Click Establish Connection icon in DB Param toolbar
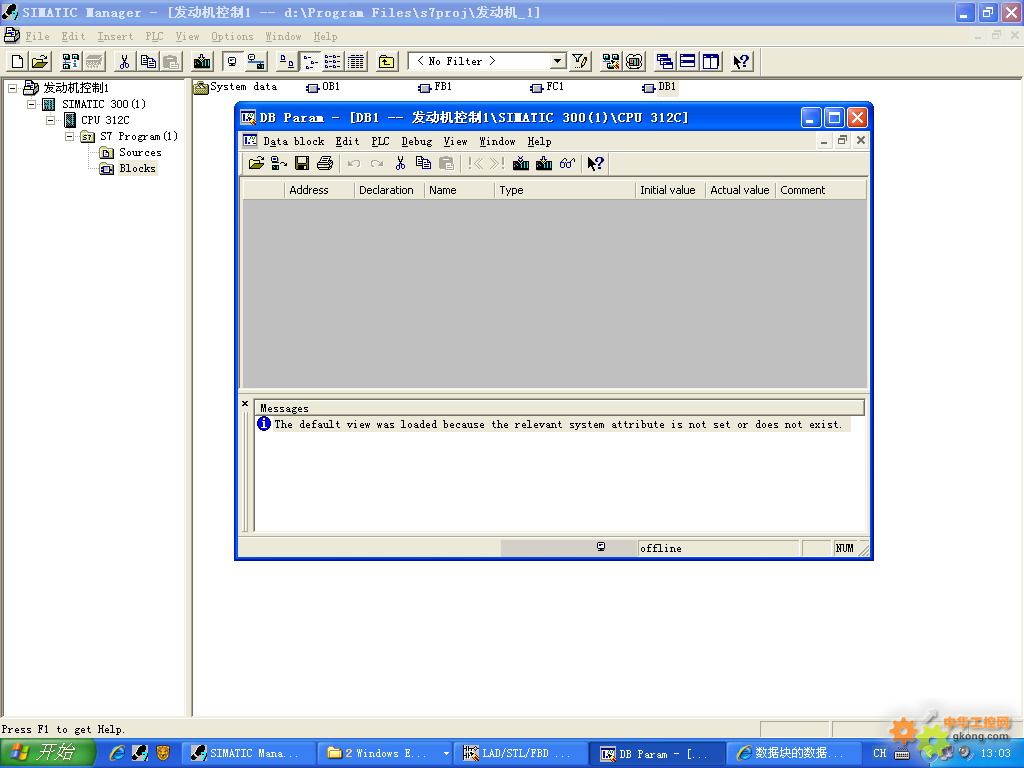The width and height of the screenshot is (1024, 768). point(279,163)
